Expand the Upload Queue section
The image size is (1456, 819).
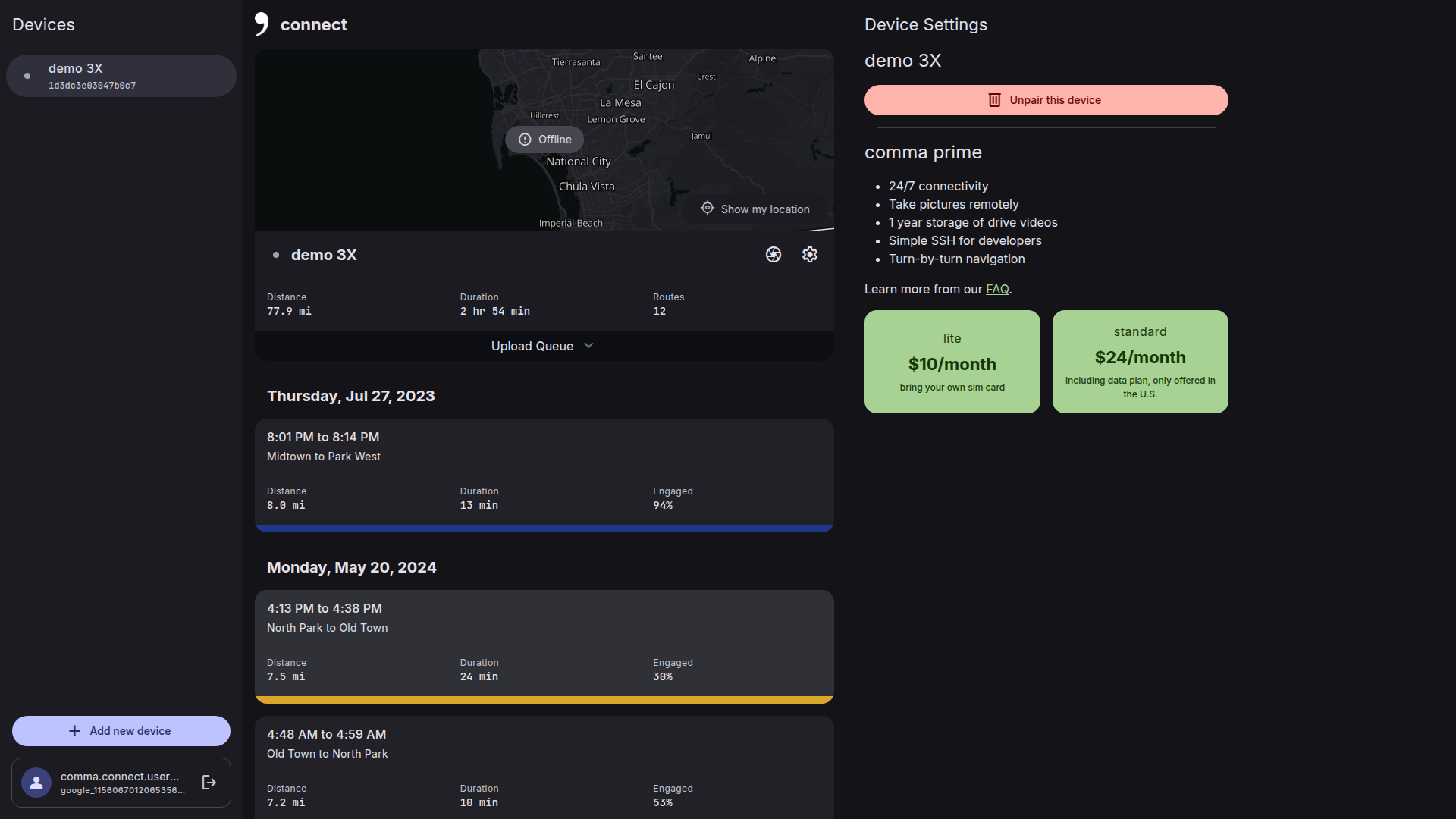(x=532, y=346)
